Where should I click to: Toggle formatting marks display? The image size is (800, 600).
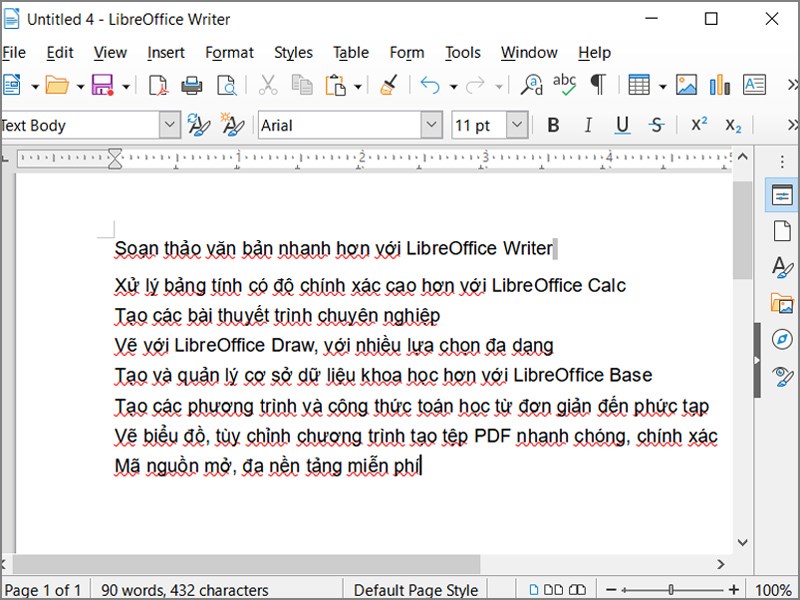click(x=597, y=85)
